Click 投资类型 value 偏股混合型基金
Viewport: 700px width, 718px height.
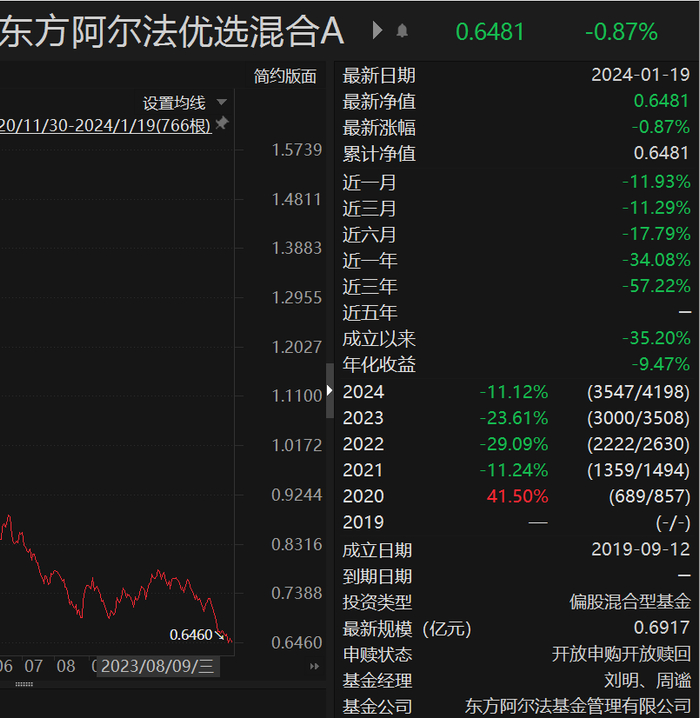(630, 602)
